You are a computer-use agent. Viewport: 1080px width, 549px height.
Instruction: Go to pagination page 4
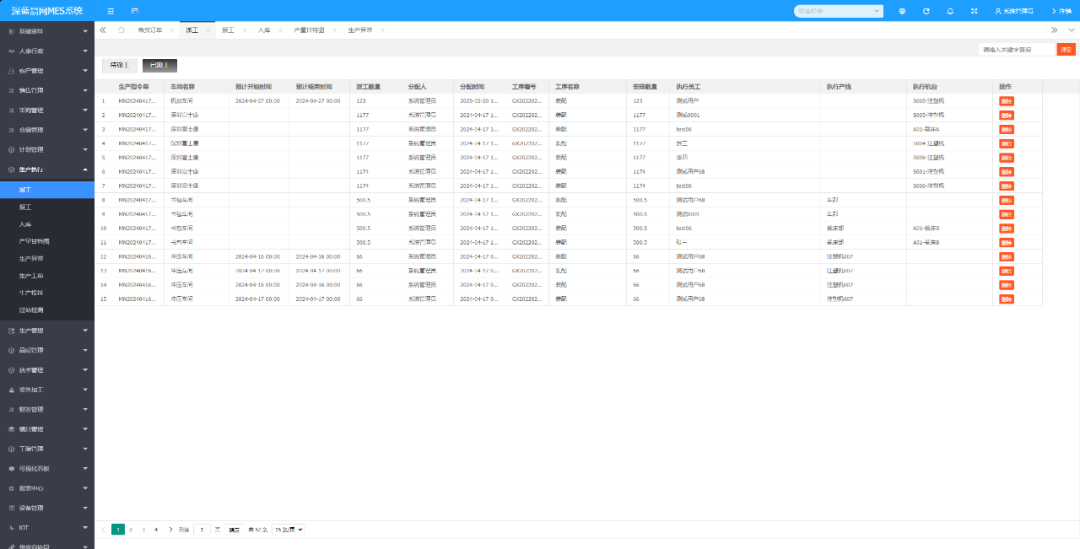pyautogui.click(x=156, y=530)
